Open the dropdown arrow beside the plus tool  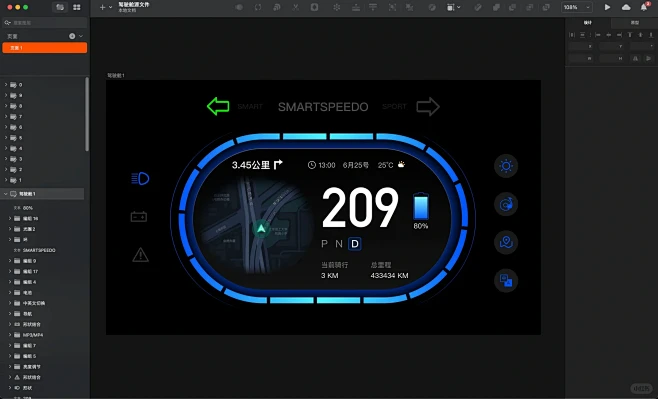111,7
